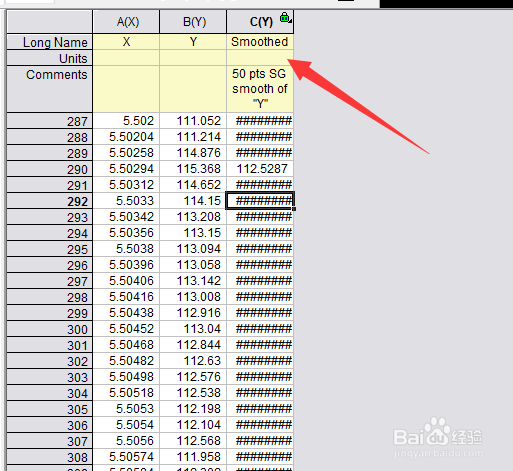Screen dimensions: 513x471
Task: Click cell with value 5.50396
Action: (x=126, y=265)
